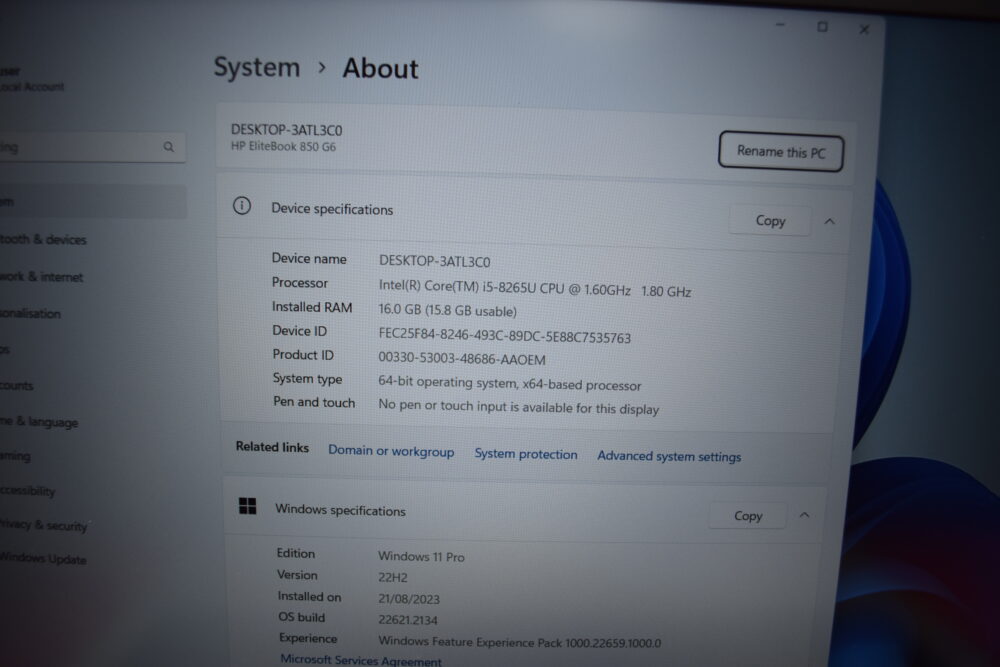This screenshot has height=667, width=1000.
Task: Click the search magnifier icon in sidebar
Action: pyautogui.click(x=168, y=147)
